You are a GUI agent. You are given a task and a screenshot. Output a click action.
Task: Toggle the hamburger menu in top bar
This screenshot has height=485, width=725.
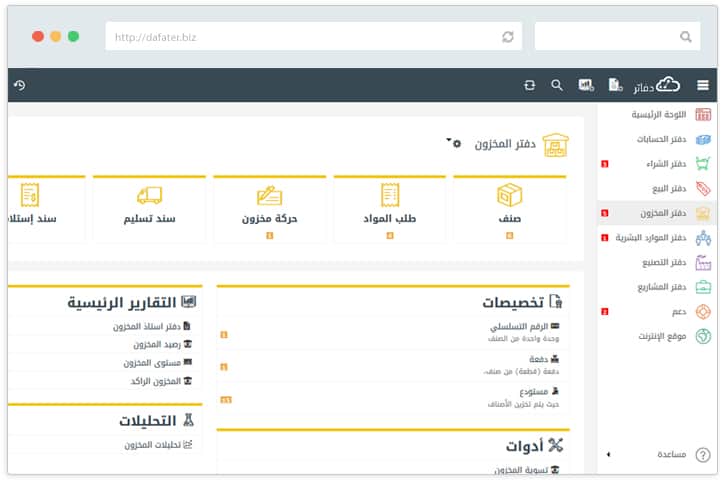(x=703, y=86)
